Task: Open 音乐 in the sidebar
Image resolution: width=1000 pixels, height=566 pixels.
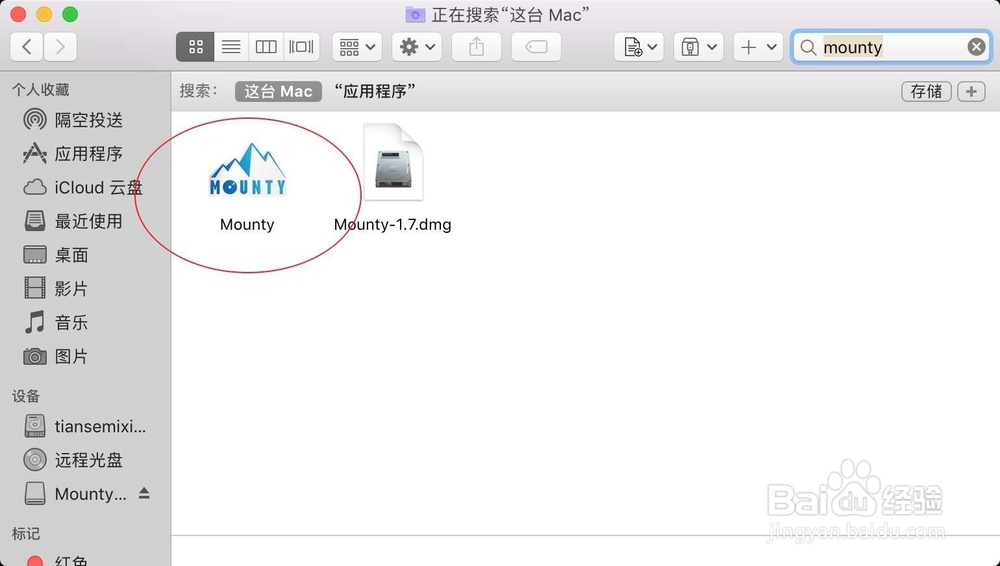Action: point(85,322)
